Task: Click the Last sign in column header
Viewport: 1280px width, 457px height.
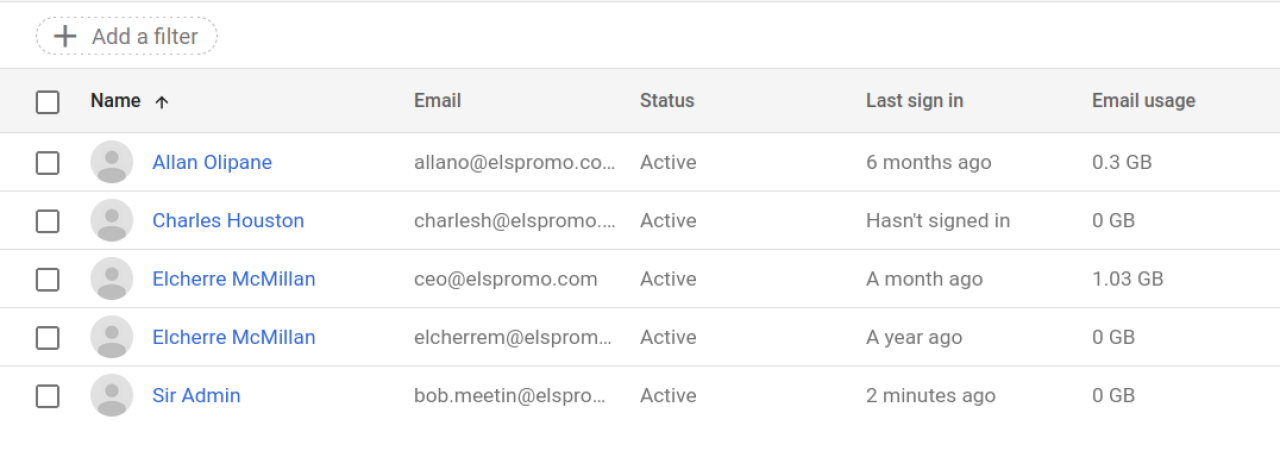Action: point(914,101)
